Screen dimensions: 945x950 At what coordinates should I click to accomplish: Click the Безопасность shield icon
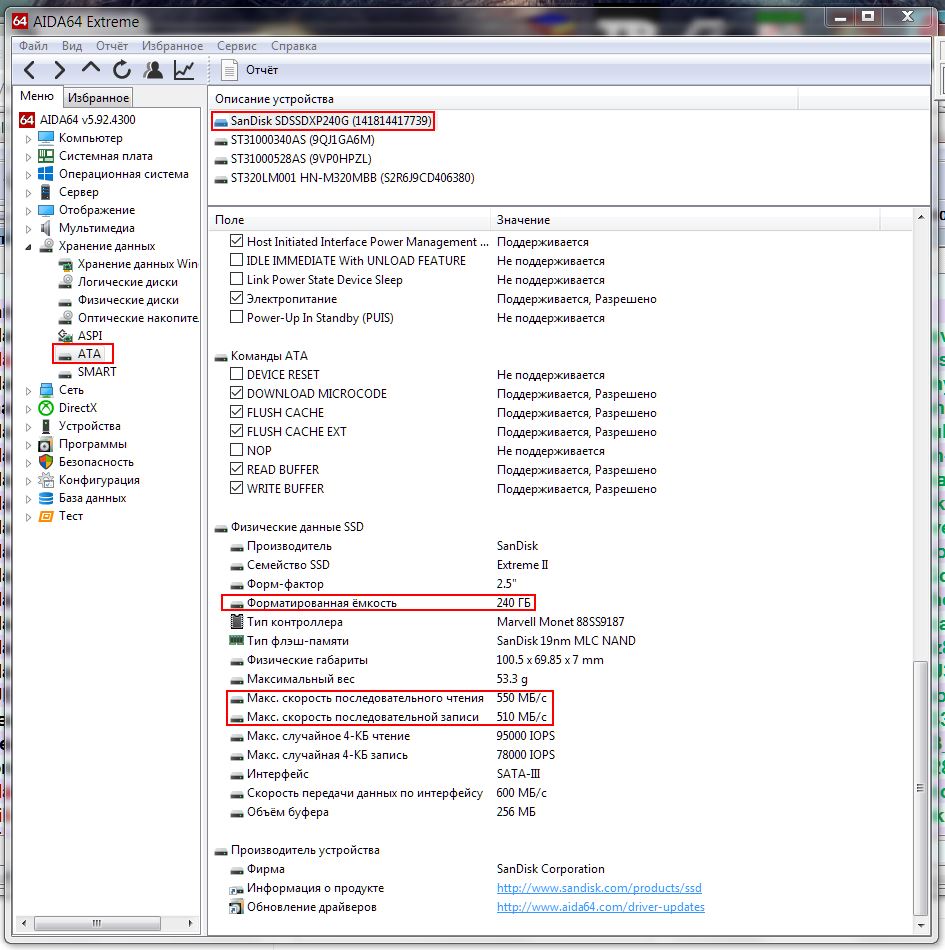point(45,462)
